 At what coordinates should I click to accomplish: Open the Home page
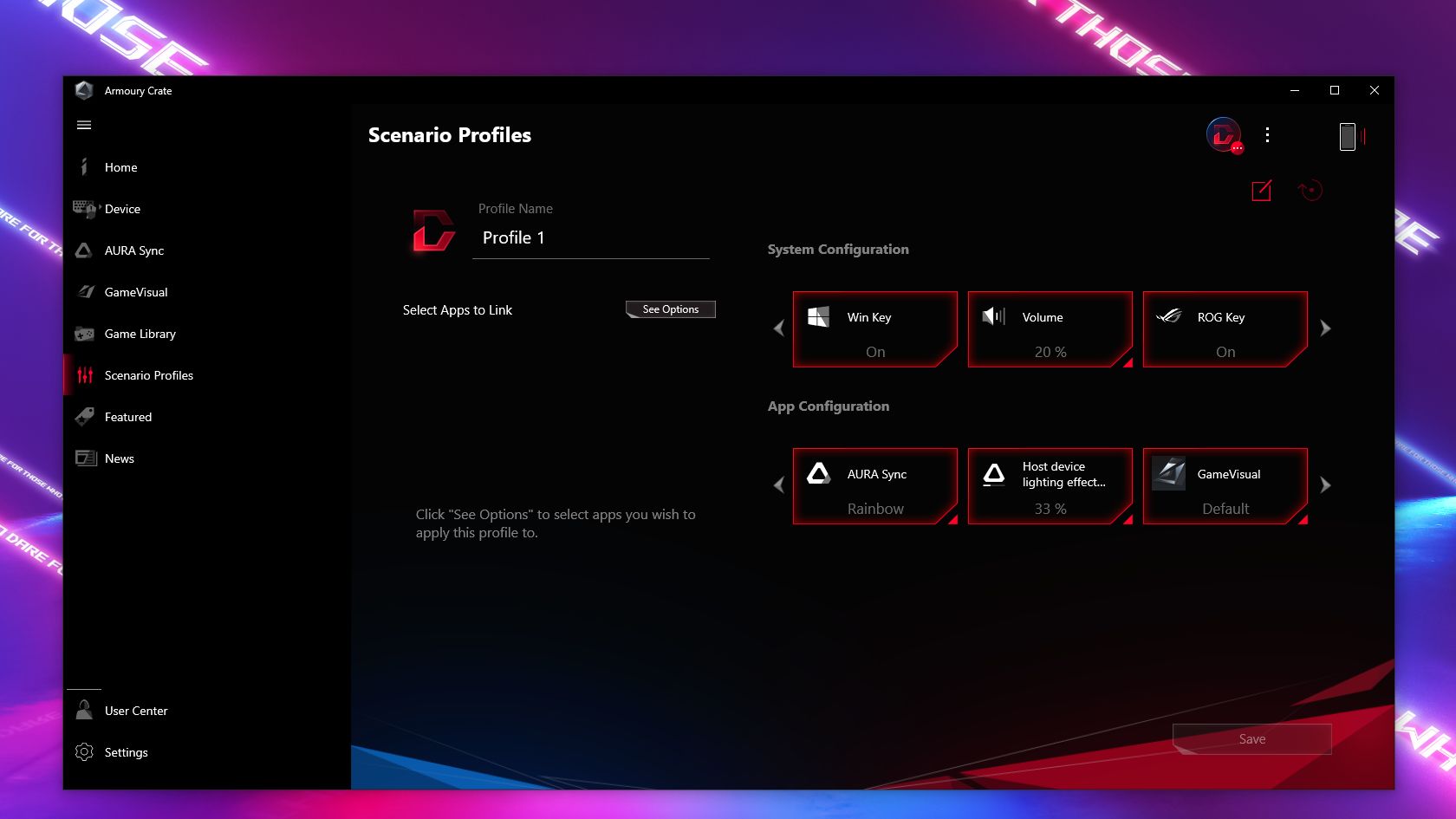point(207,167)
